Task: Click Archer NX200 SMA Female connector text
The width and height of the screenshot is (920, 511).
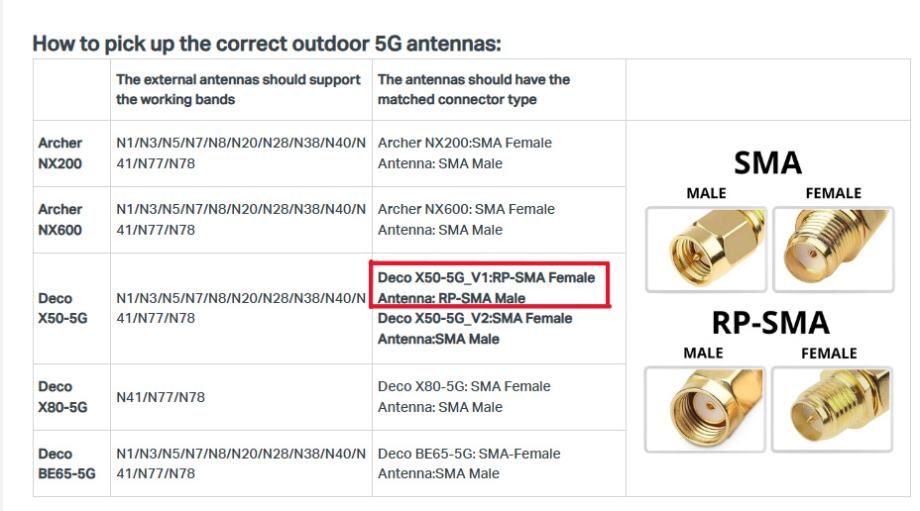Action: pos(464,143)
